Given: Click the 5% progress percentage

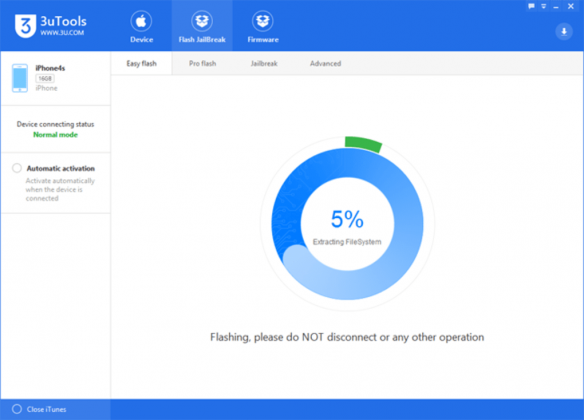Looking at the screenshot, I should (x=347, y=219).
